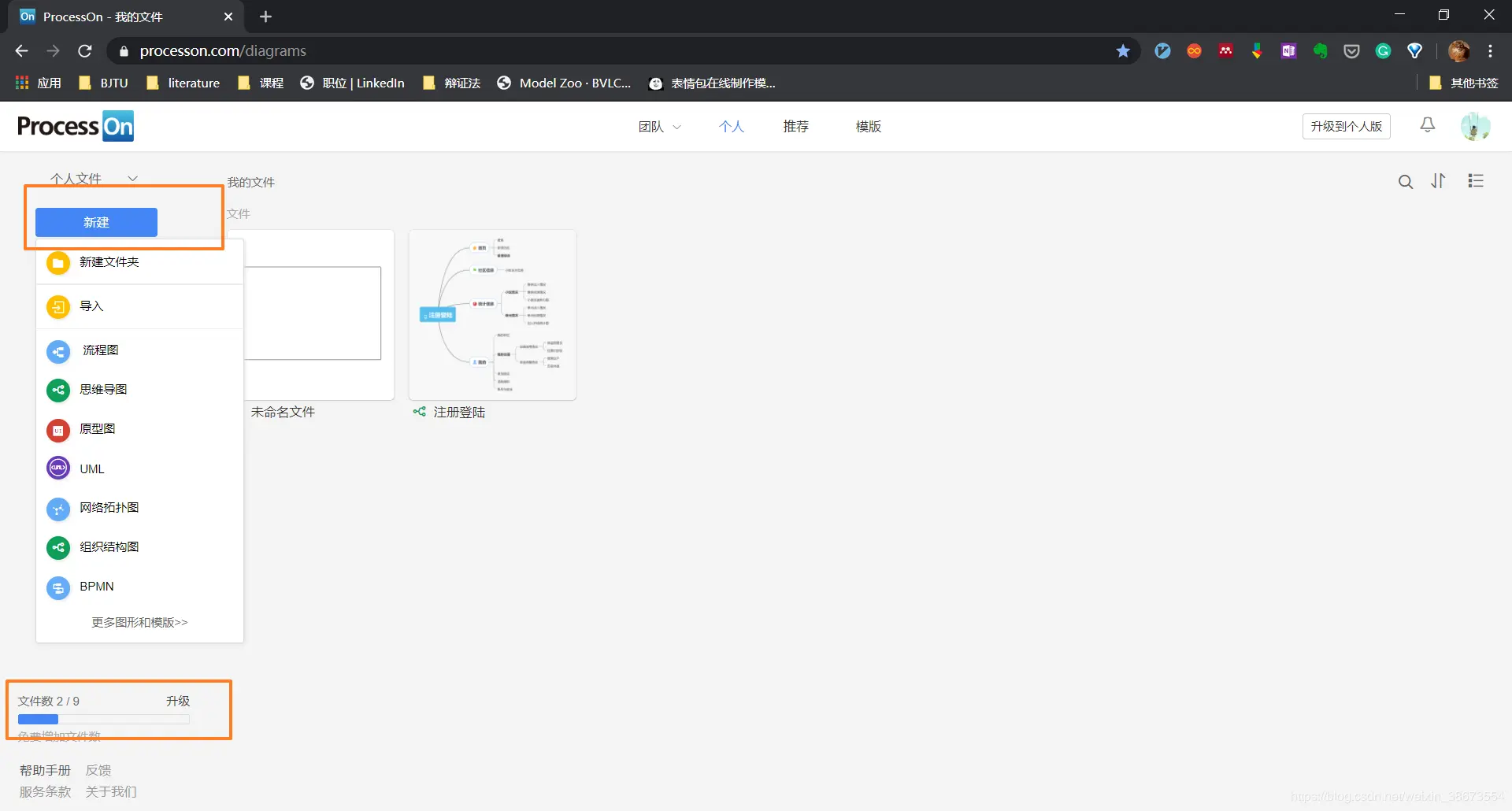The width and height of the screenshot is (1512, 811).
Task: Click the 升级 link by file count
Action: tap(178, 701)
